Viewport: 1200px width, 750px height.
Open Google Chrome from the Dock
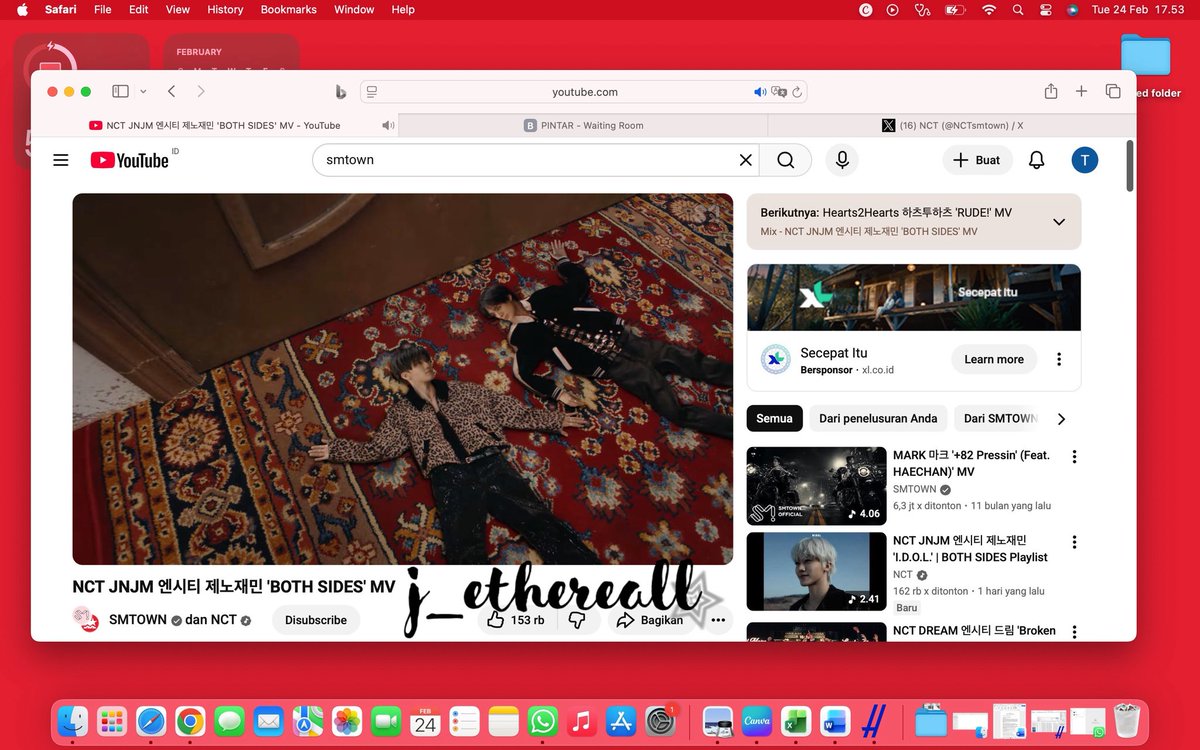(190, 721)
